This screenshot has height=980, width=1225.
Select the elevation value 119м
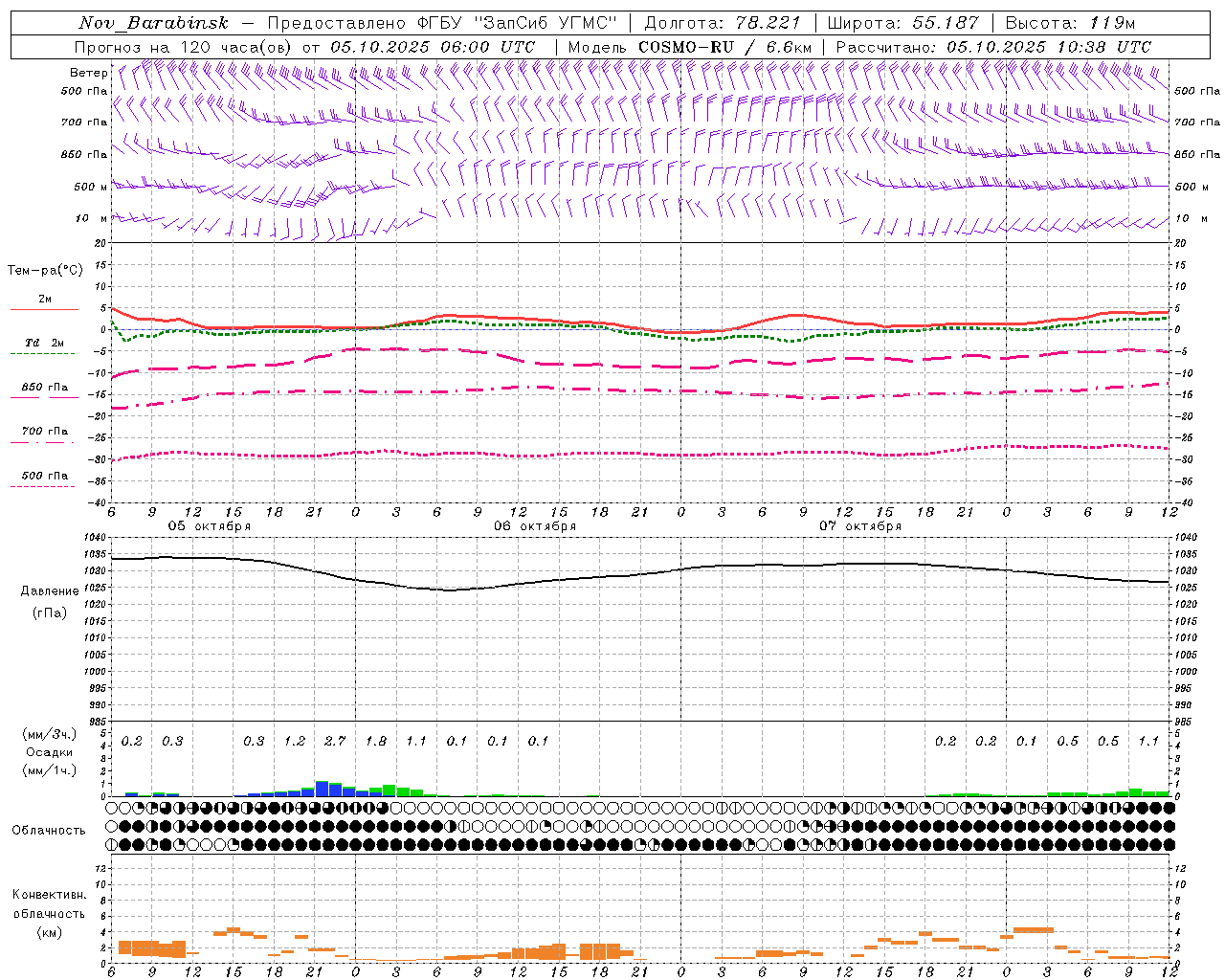click(x=1112, y=23)
